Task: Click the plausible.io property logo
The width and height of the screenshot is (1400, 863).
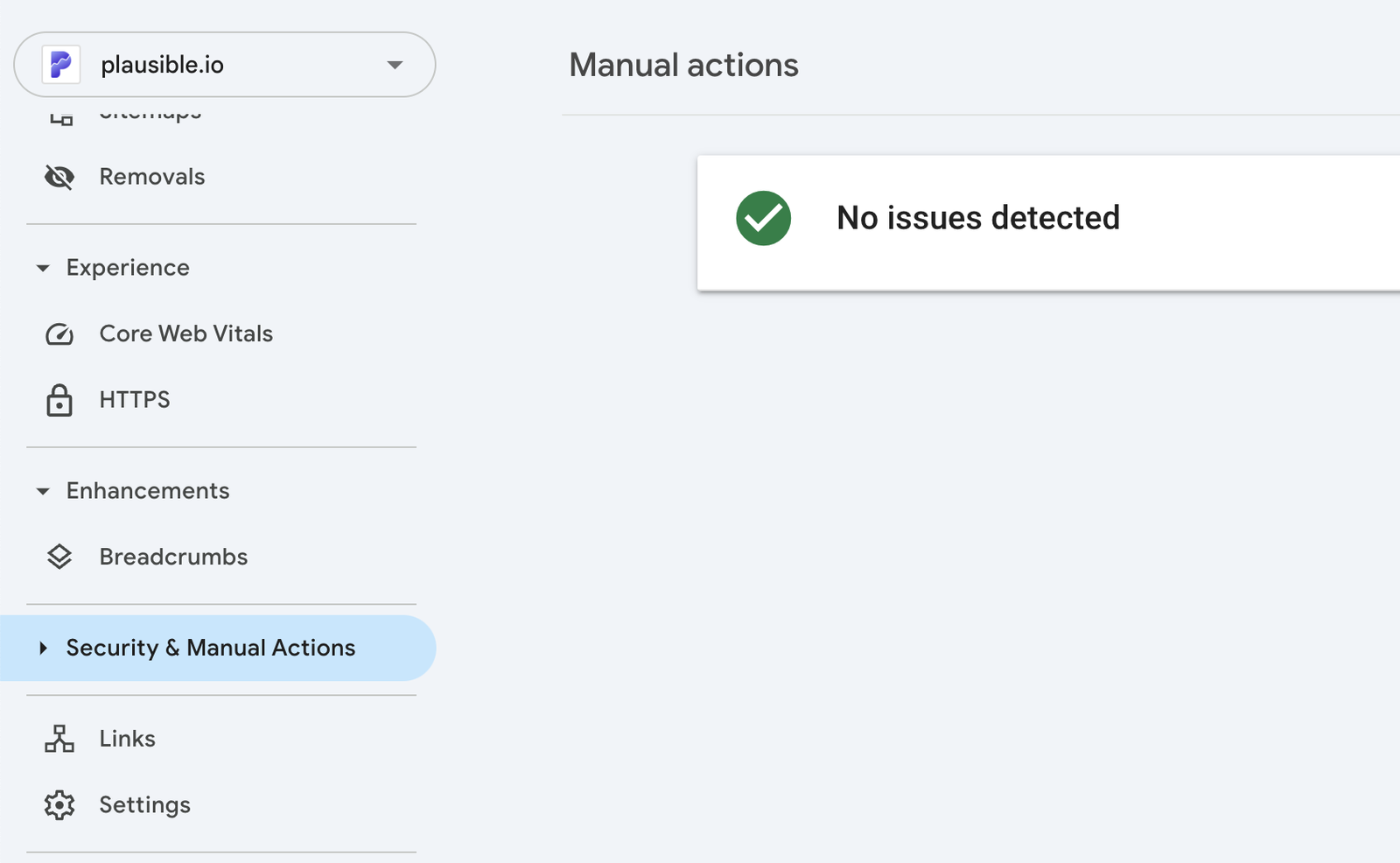Action: pyautogui.click(x=63, y=64)
